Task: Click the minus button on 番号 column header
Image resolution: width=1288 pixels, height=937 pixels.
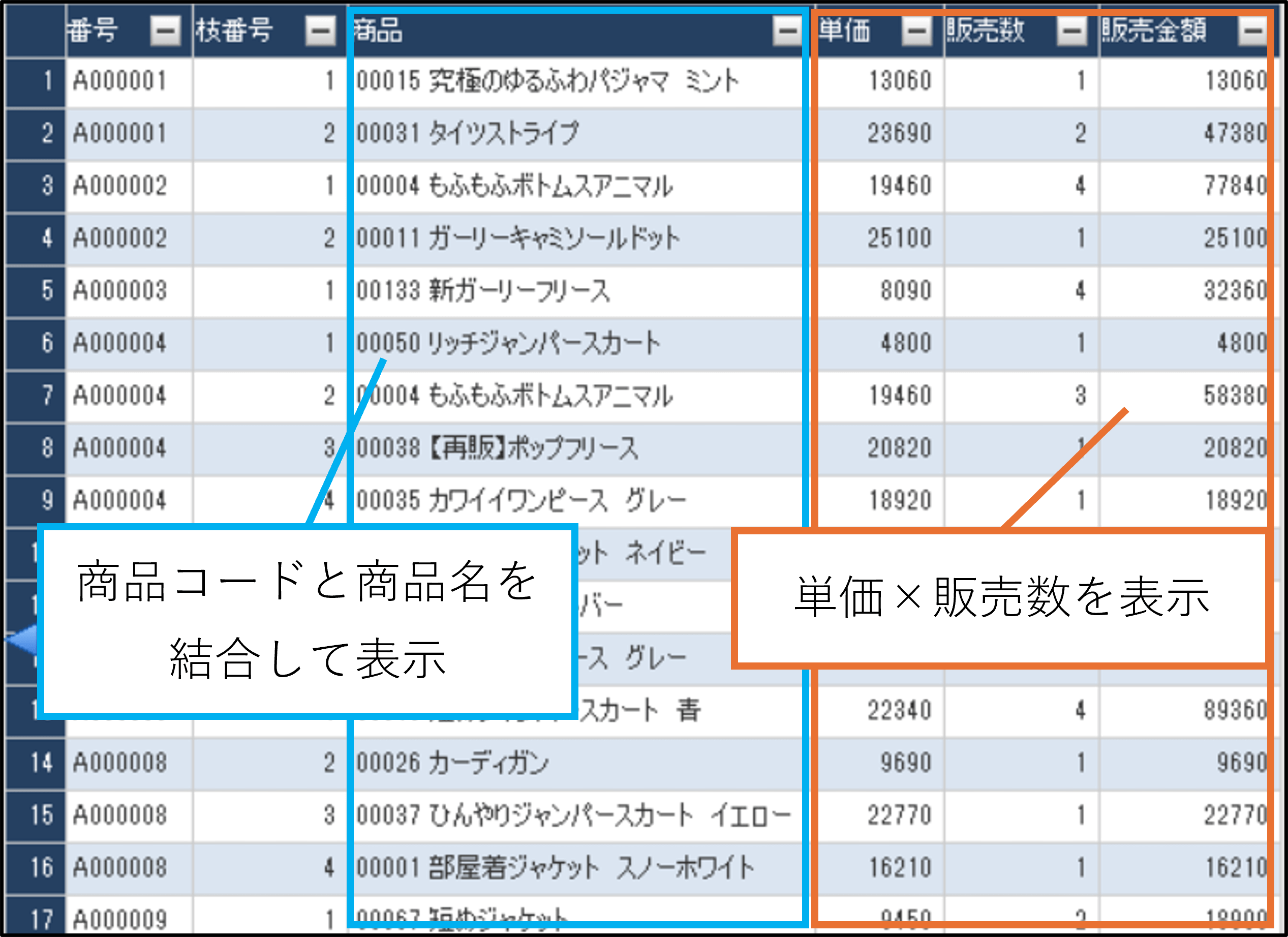Action: (x=165, y=31)
